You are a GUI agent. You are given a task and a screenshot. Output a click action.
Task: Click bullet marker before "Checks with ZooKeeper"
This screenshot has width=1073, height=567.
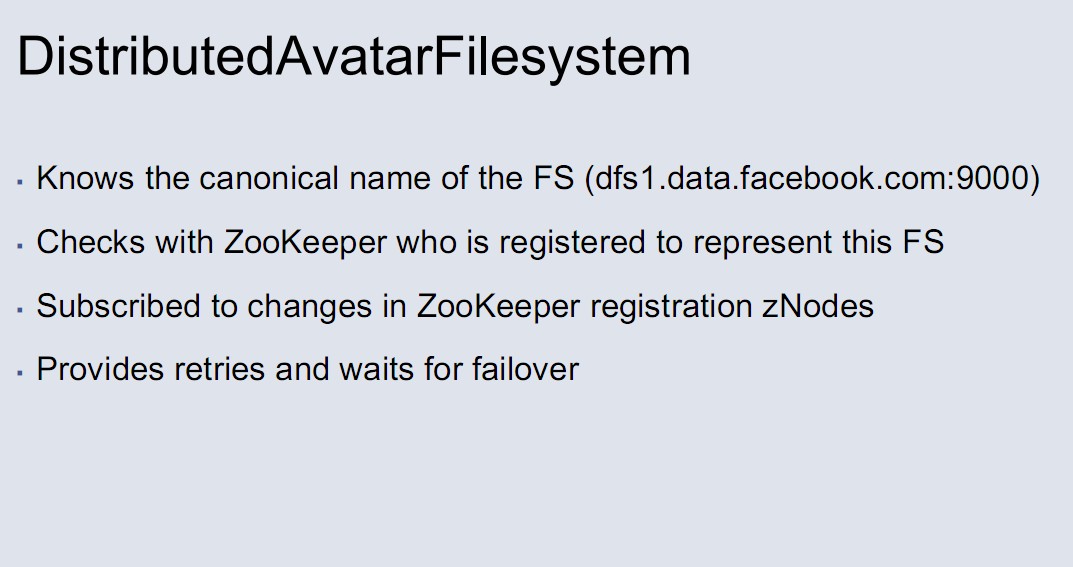(20, 245)
